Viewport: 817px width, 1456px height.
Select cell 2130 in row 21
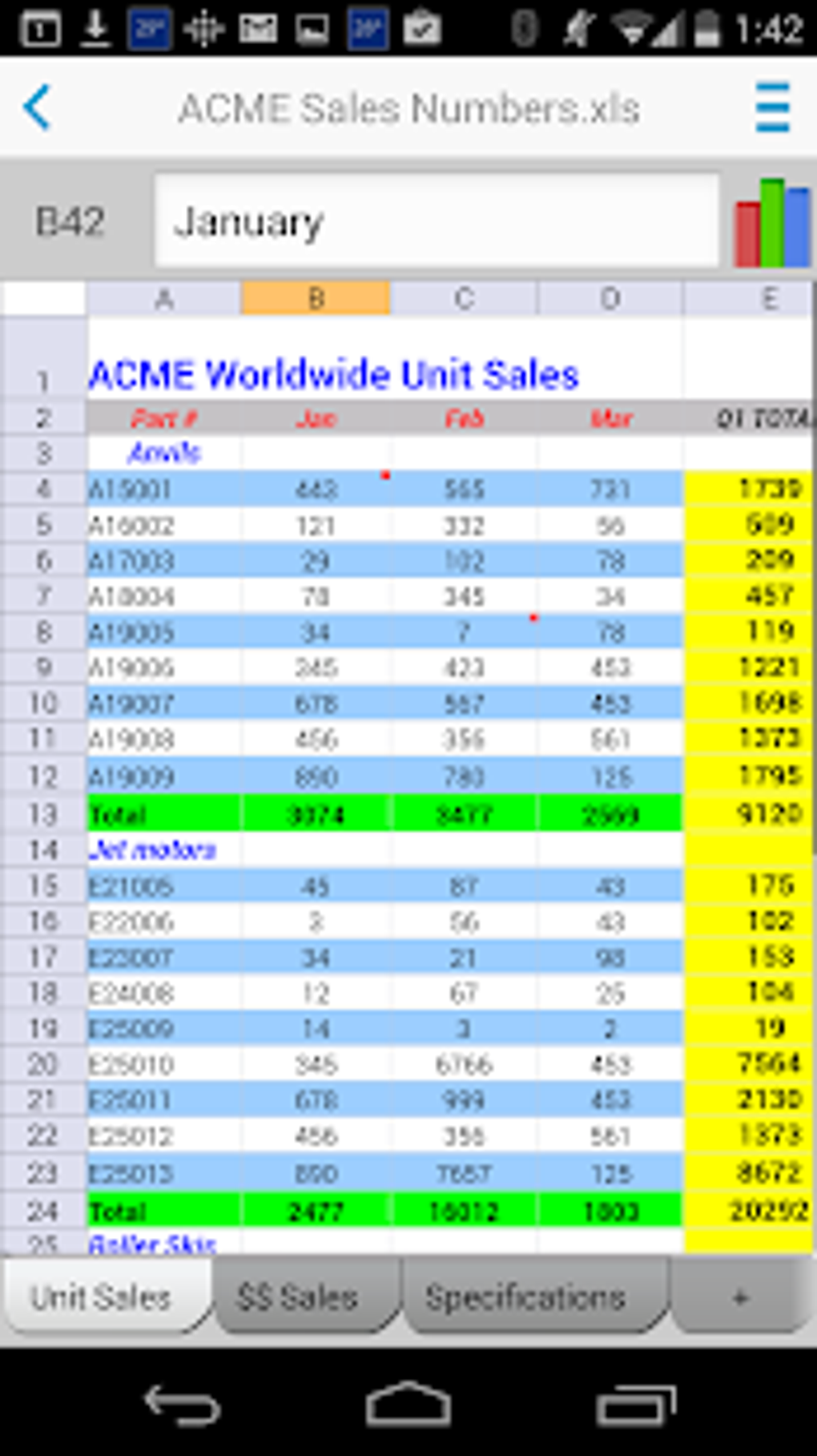pyautogui.click(x=750, y=1099)
